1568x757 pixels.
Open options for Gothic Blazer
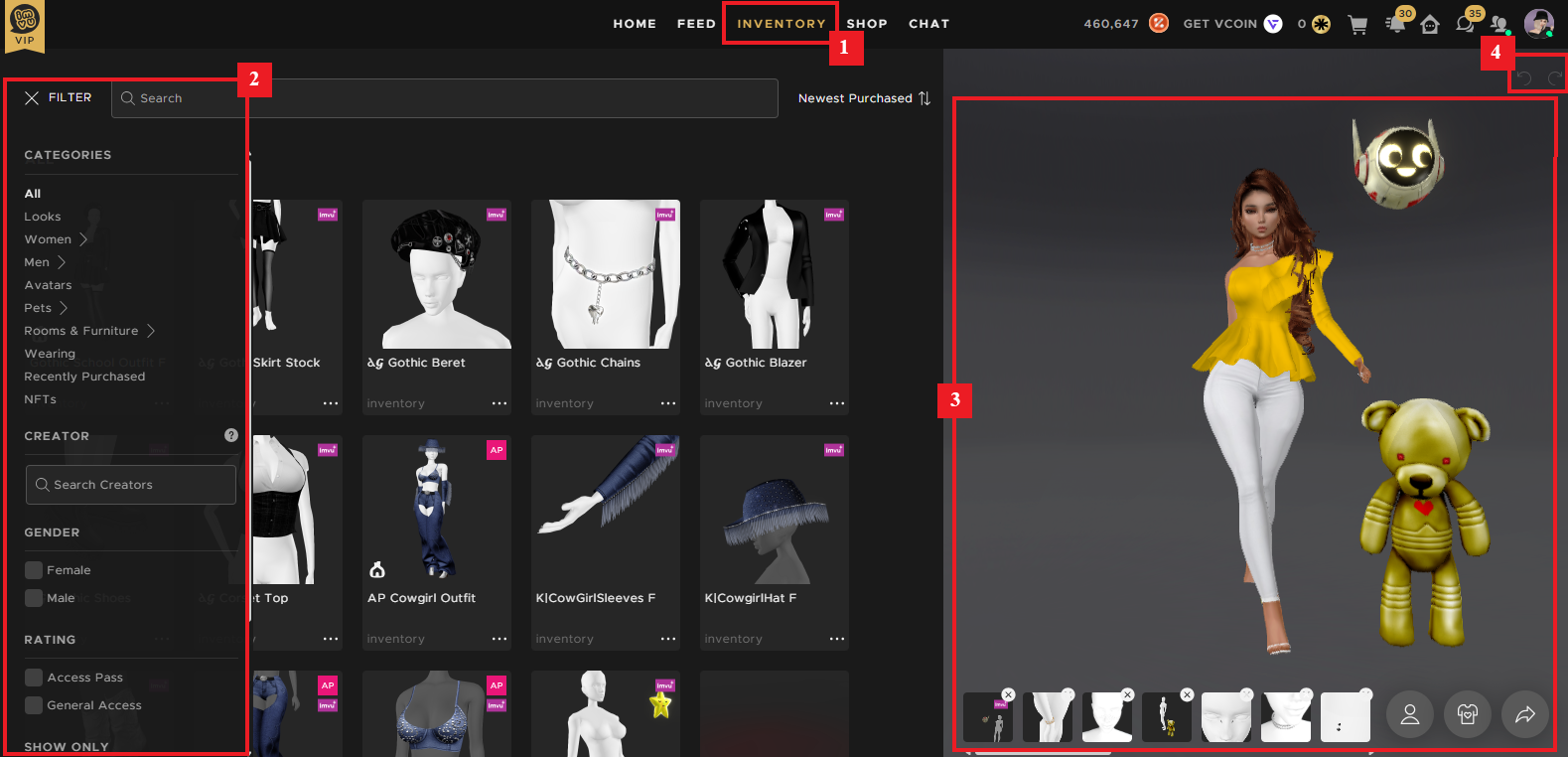(837, 403)
